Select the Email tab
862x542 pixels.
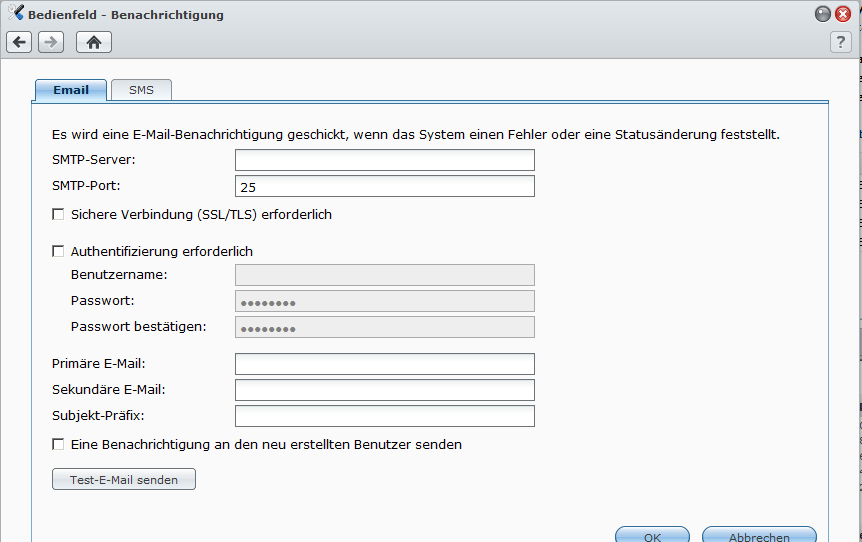71,90
